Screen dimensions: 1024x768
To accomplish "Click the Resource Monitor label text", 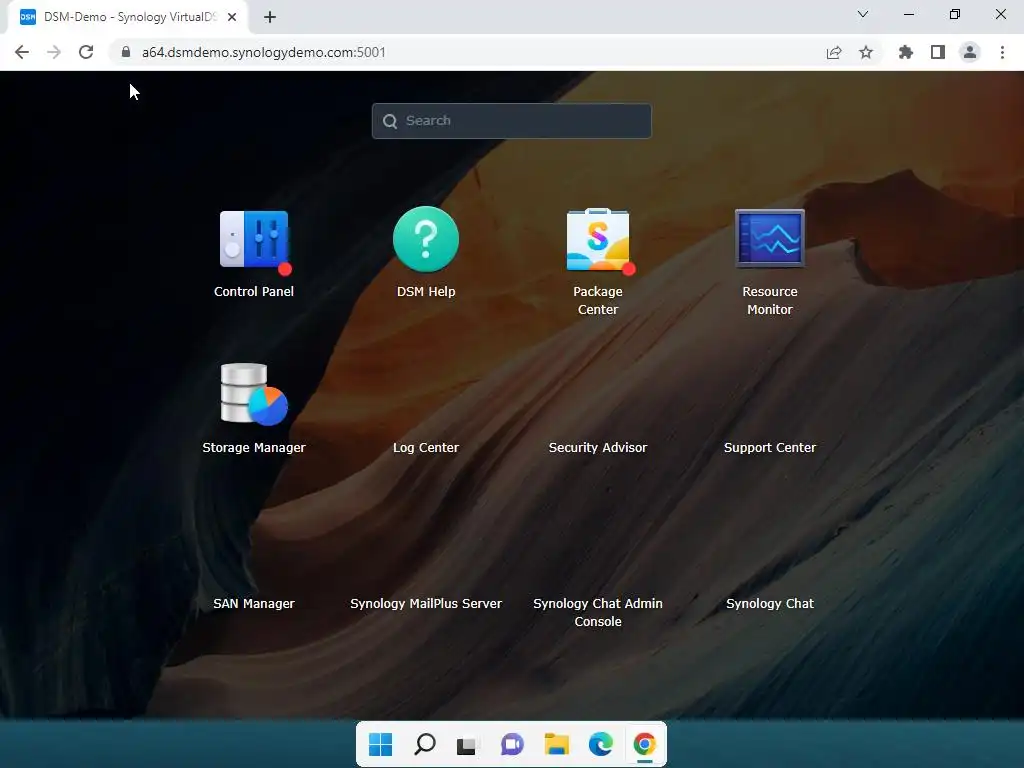I will [770, 300].
